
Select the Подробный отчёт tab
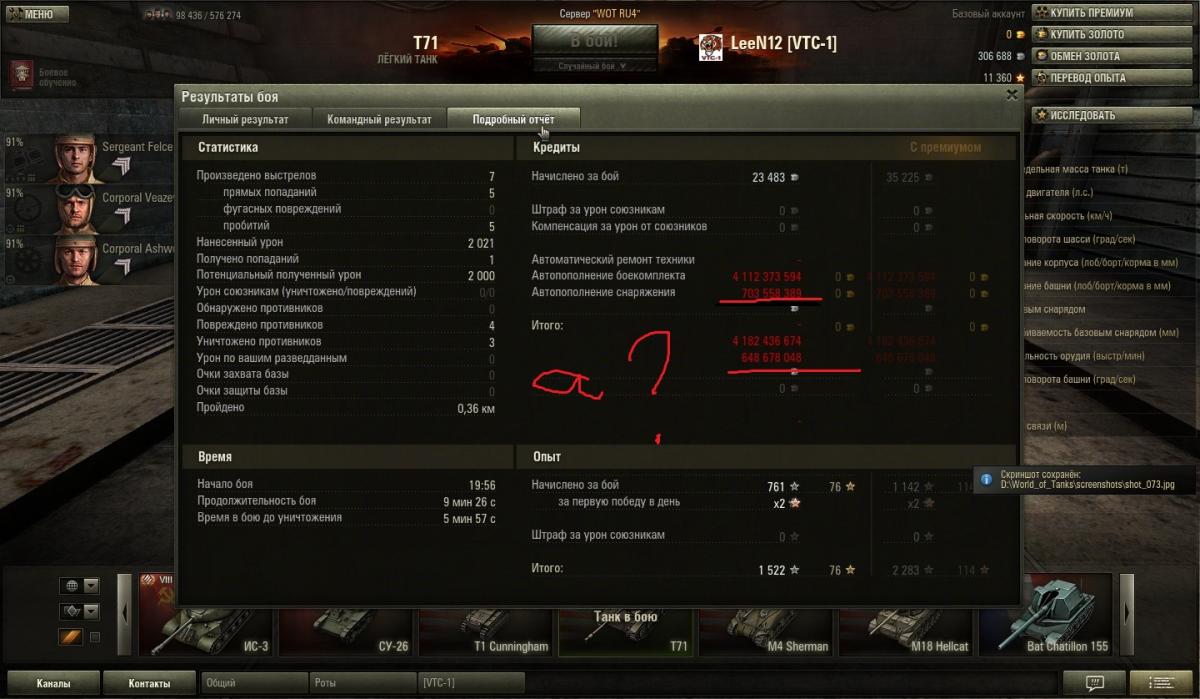point(513,119)
